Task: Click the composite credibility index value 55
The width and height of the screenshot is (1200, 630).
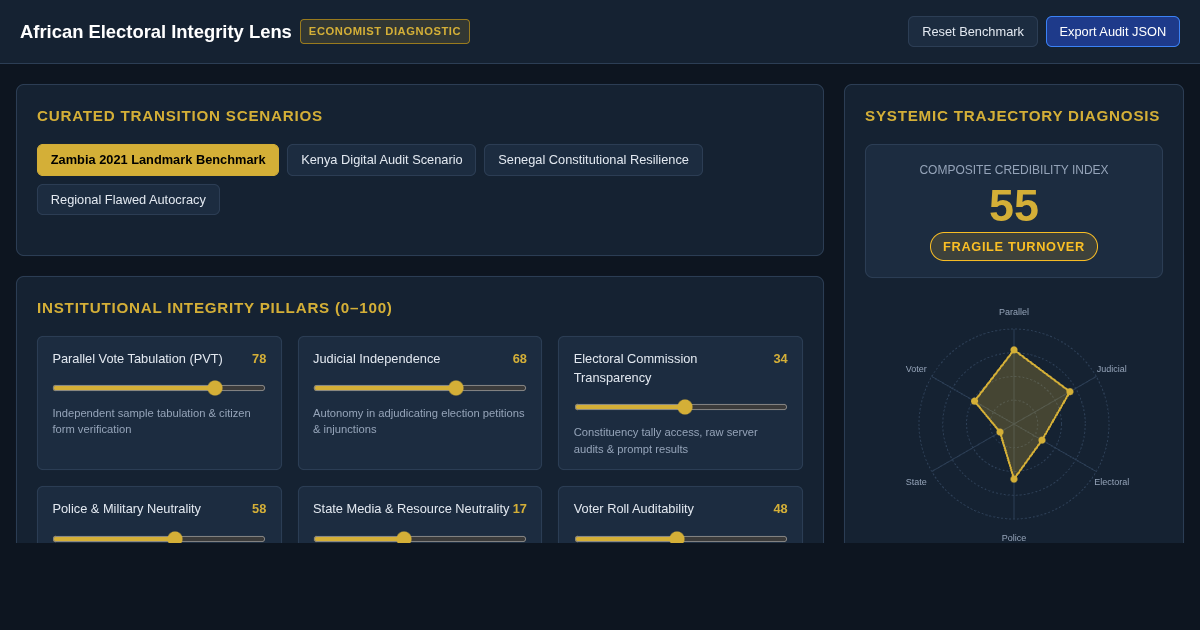Action: [1014, 205]
